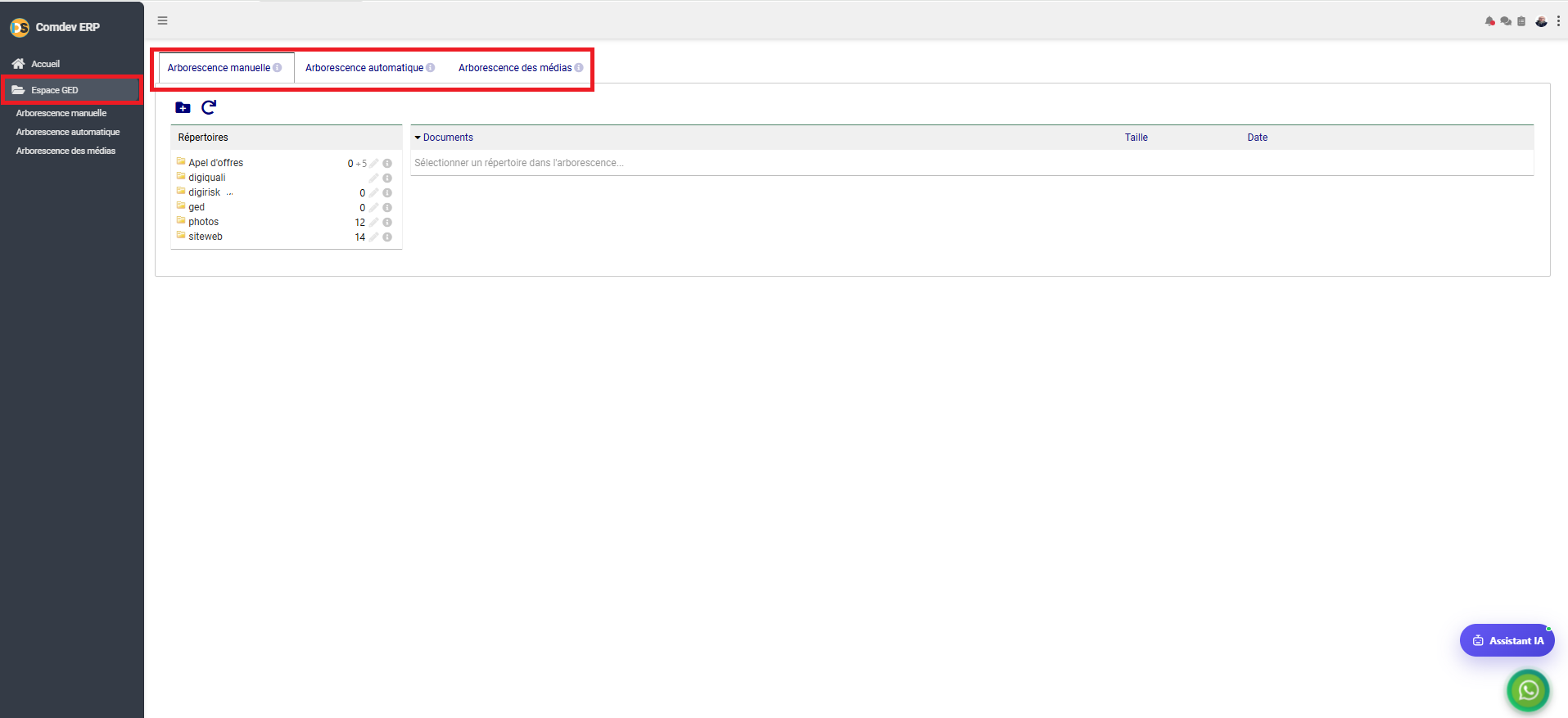Open the chat messages icon
The height and width of the screenshot is (718, 1568).
[x=1505, y=21]
